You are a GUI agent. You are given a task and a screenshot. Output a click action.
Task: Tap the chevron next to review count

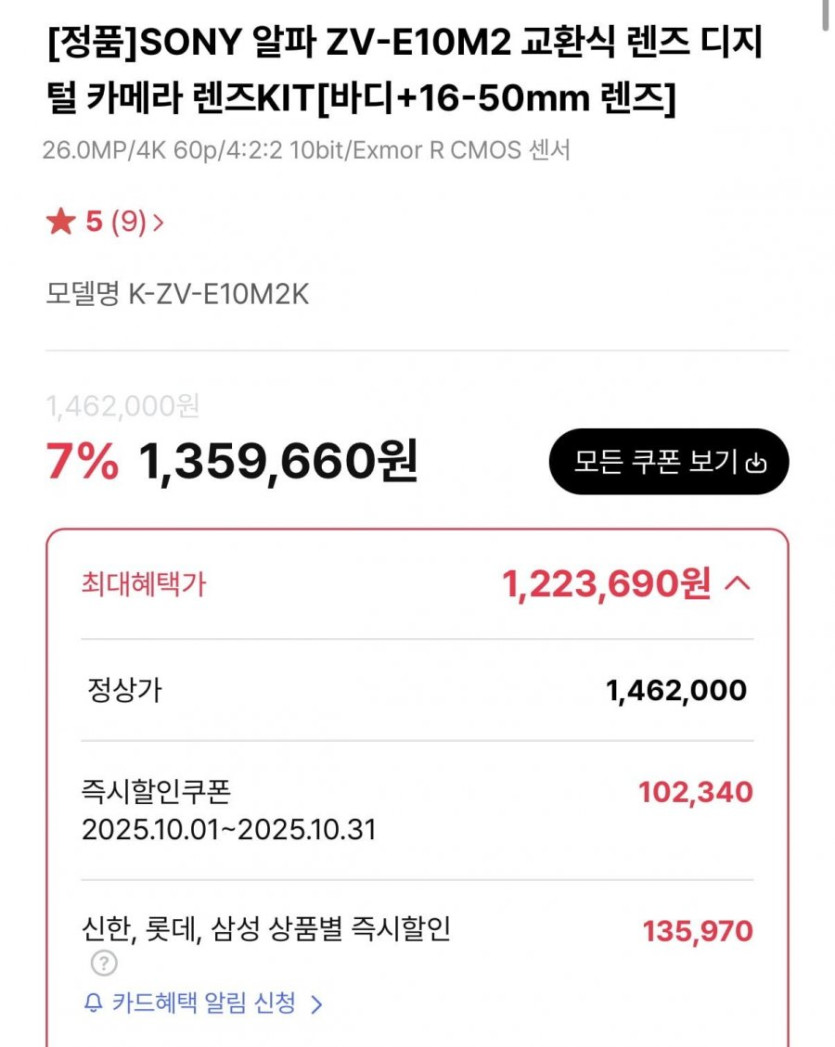[158, 222]
